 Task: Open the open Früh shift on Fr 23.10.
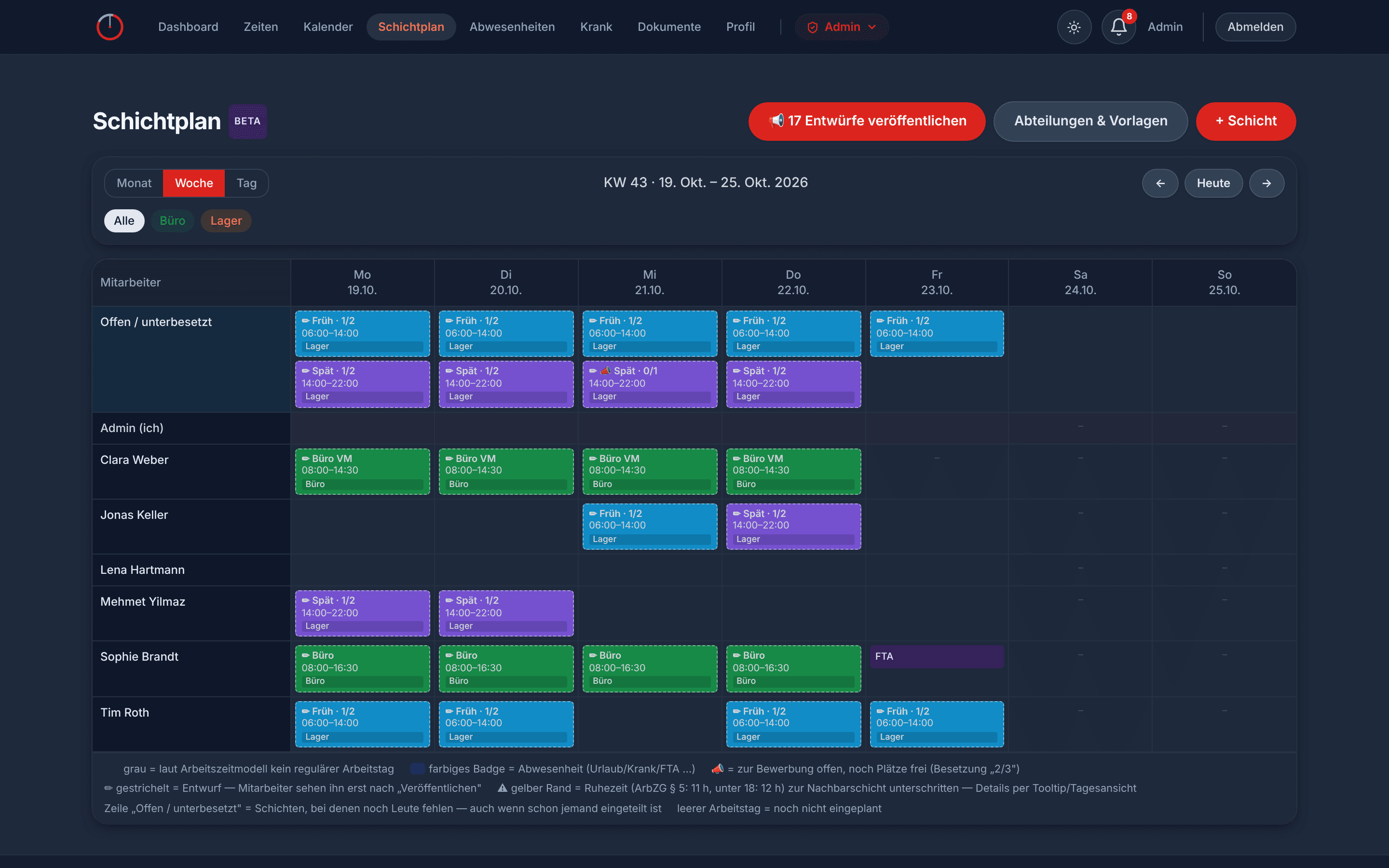pos(937,334)
